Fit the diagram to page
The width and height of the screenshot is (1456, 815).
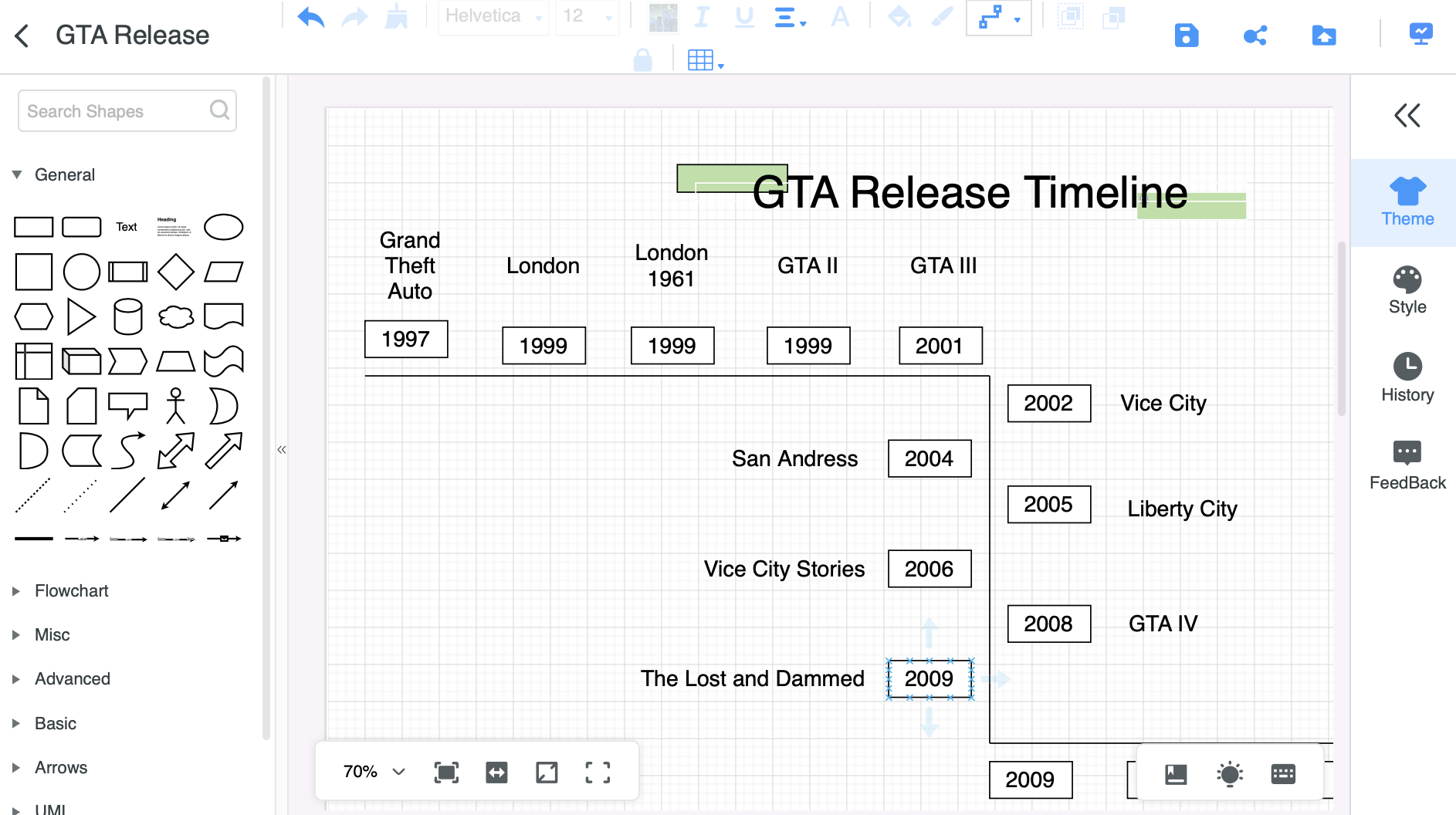pyautogui.click(x=446, y=773)
